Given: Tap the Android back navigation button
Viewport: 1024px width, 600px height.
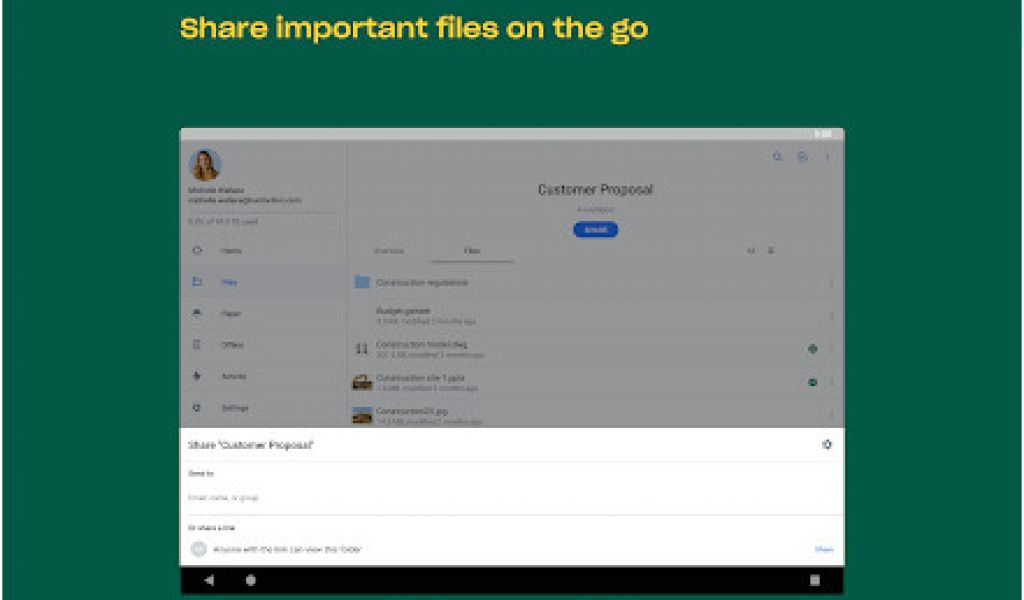Looking at the screenshot, I should click(209, 580).
